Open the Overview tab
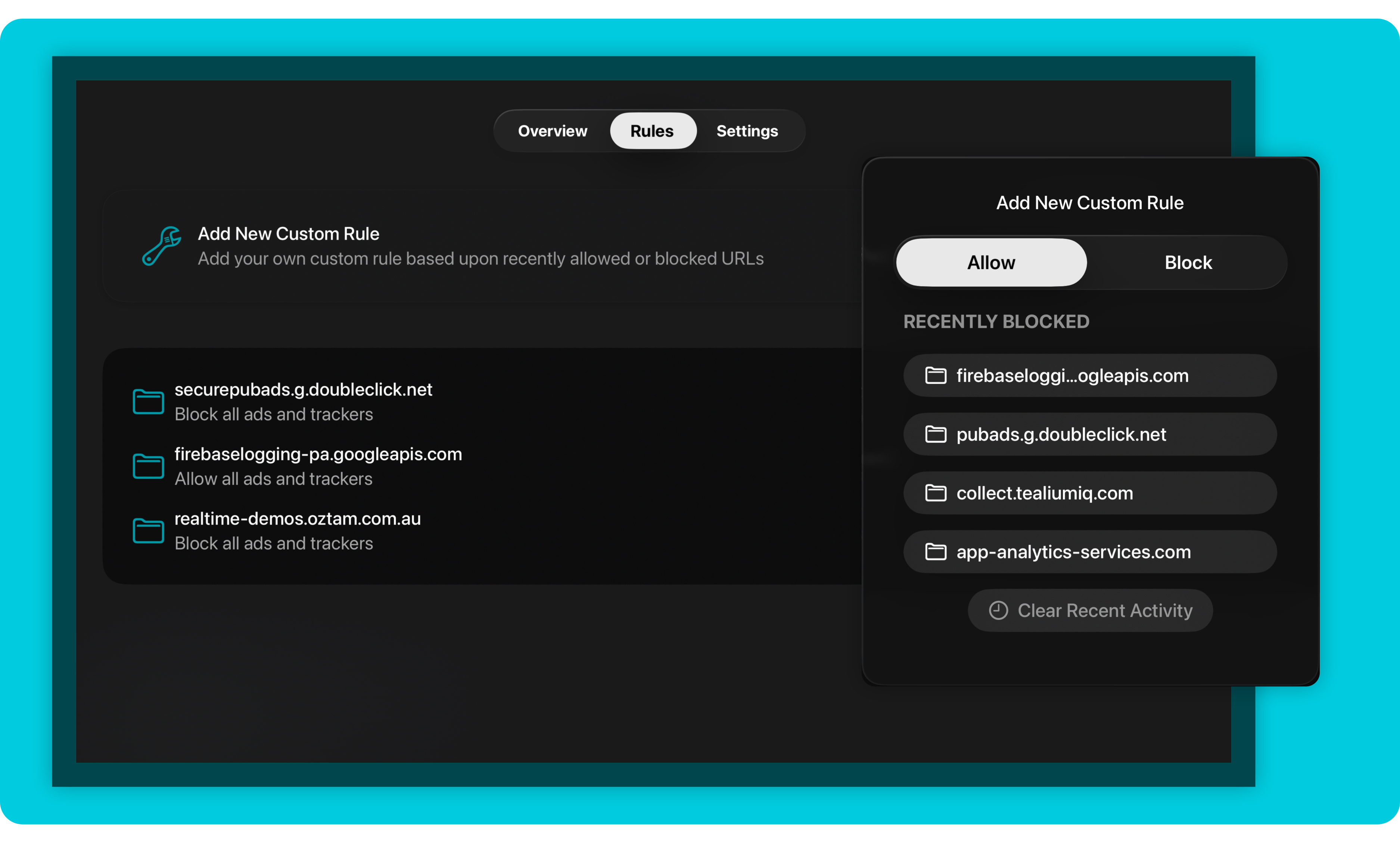The width and height of the screenshot is (1400, 843). (552, 131)
